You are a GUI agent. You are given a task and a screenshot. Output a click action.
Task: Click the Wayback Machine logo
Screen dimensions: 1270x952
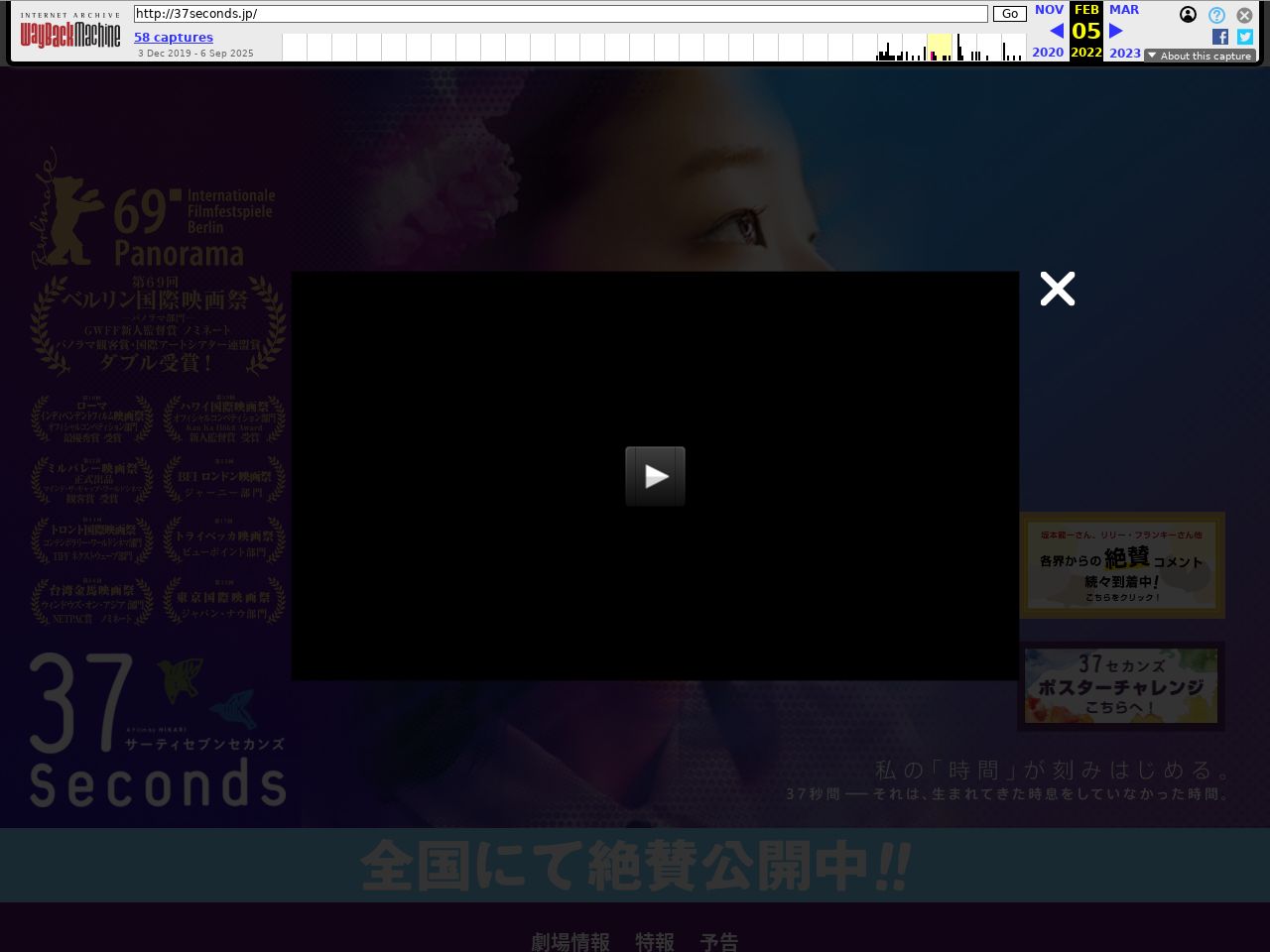click(69, 36)
